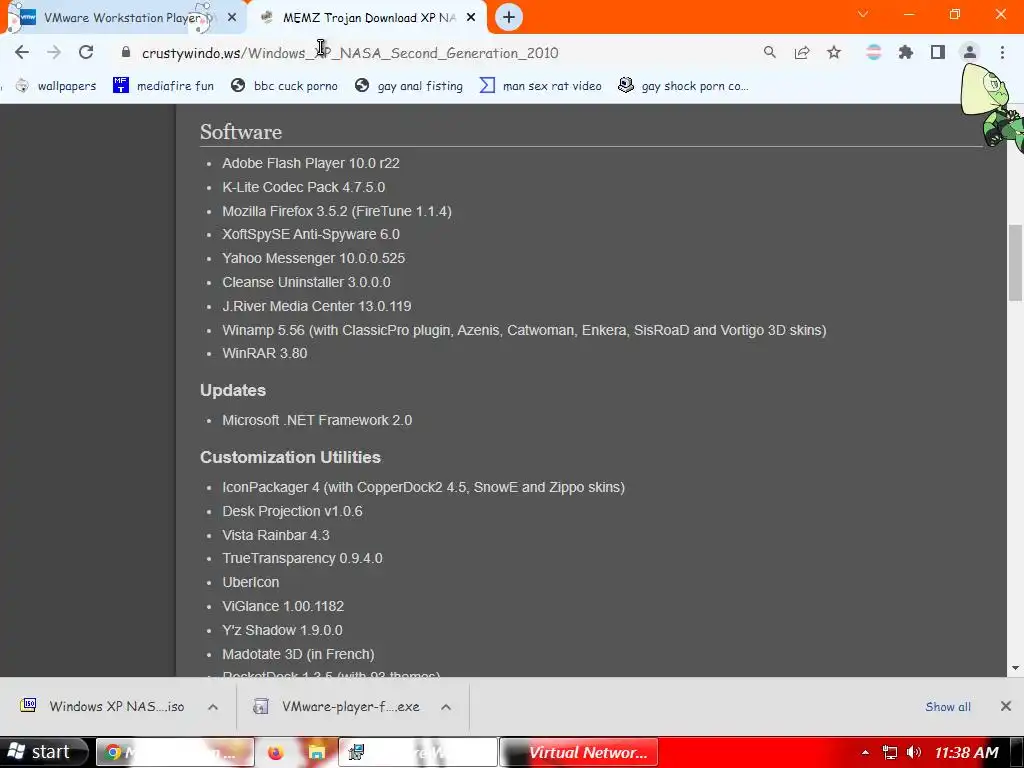Close the VMware Workstation Player tab
The image size is (1024, 768).
point(232,18)
